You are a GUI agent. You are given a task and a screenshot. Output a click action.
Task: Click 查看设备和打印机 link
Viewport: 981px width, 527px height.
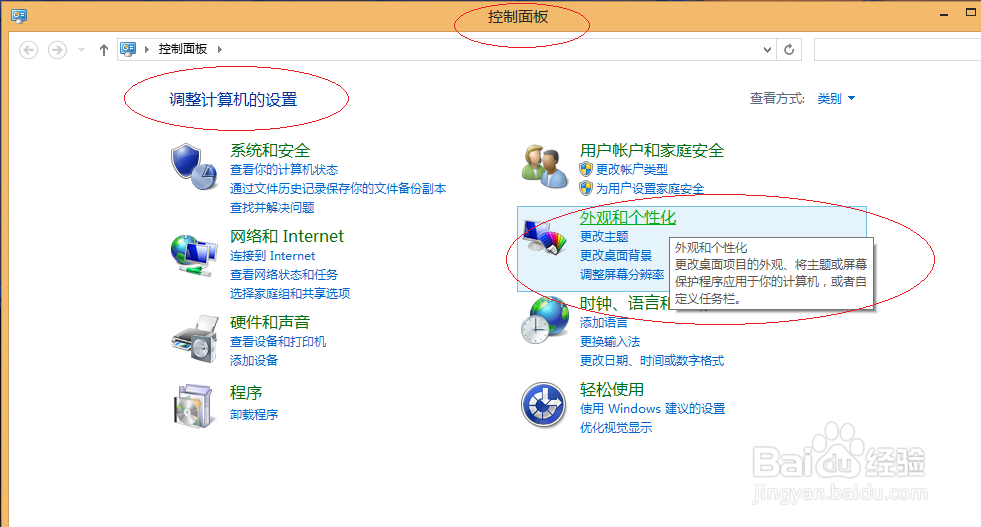tap(278, 341)
